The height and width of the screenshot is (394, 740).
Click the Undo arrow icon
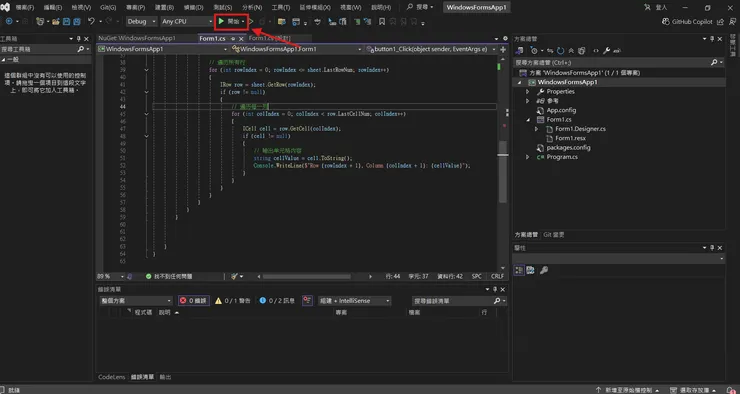[x=92, y=22]
